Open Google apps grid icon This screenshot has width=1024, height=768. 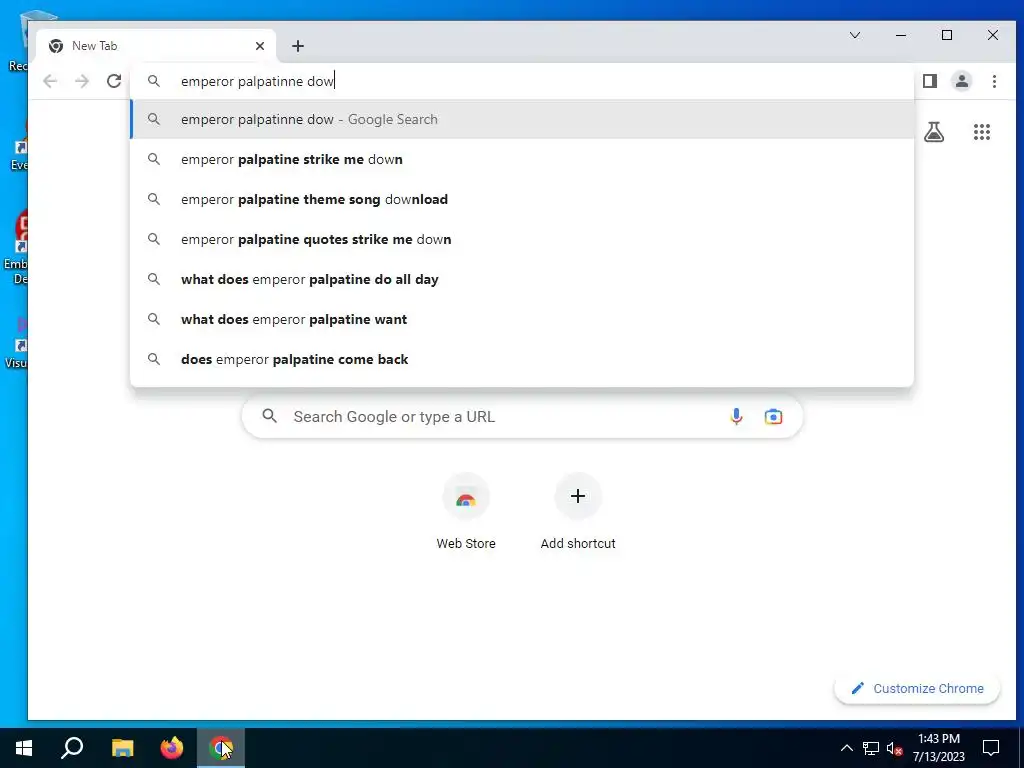pyautogui.click(x=982, y=132)
